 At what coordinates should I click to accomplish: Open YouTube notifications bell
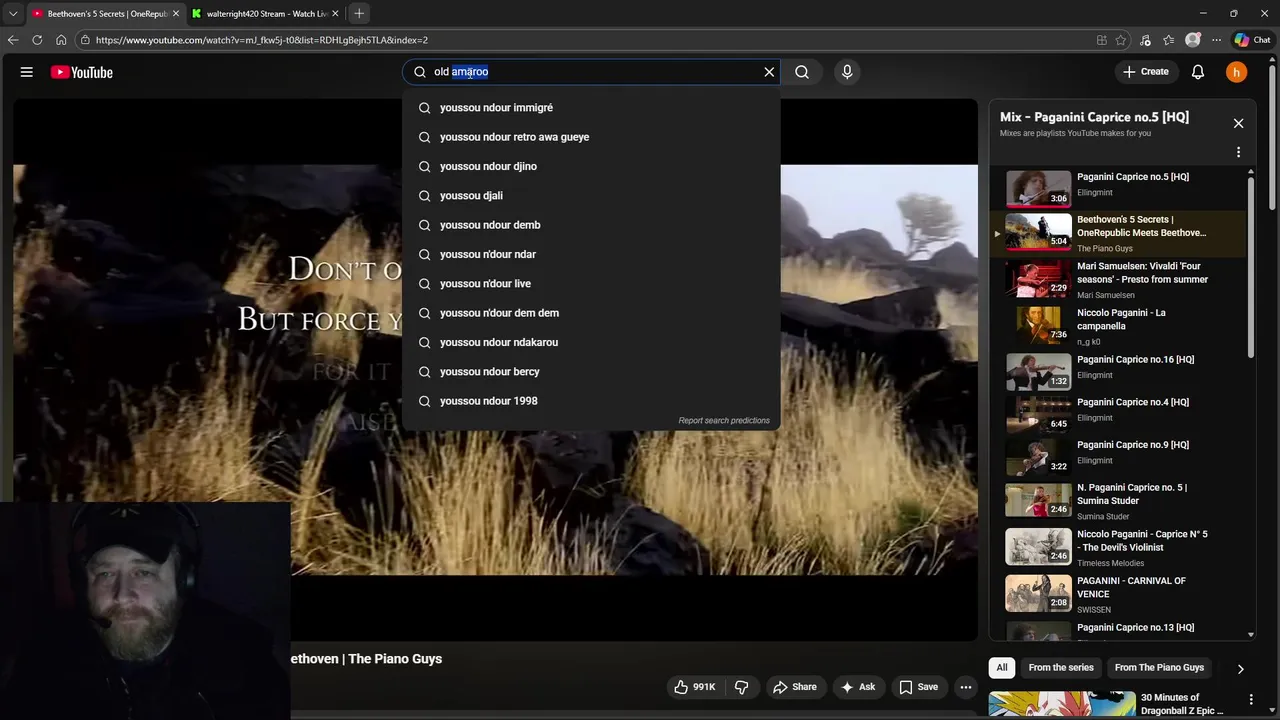click(1198, 72)
